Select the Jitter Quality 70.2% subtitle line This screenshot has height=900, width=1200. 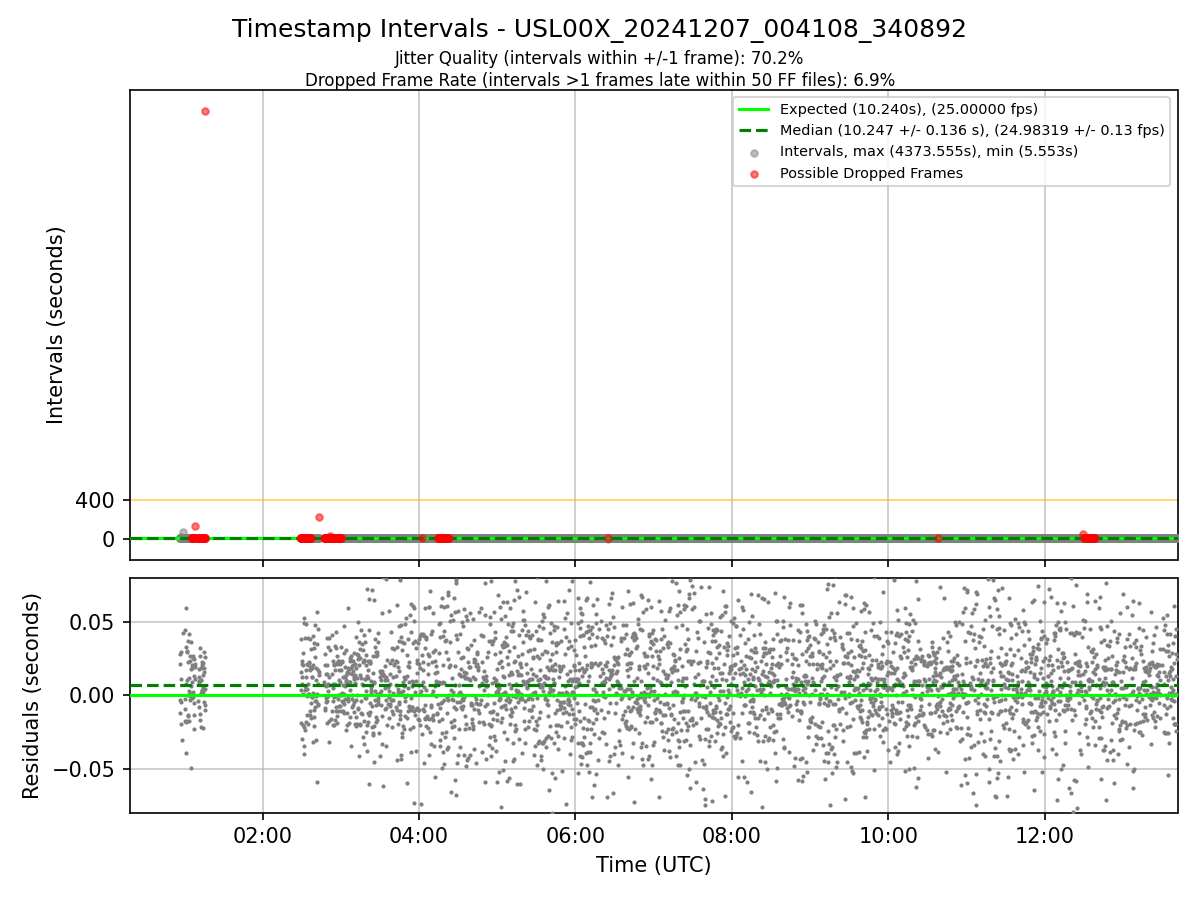click(x=599, y=58)
